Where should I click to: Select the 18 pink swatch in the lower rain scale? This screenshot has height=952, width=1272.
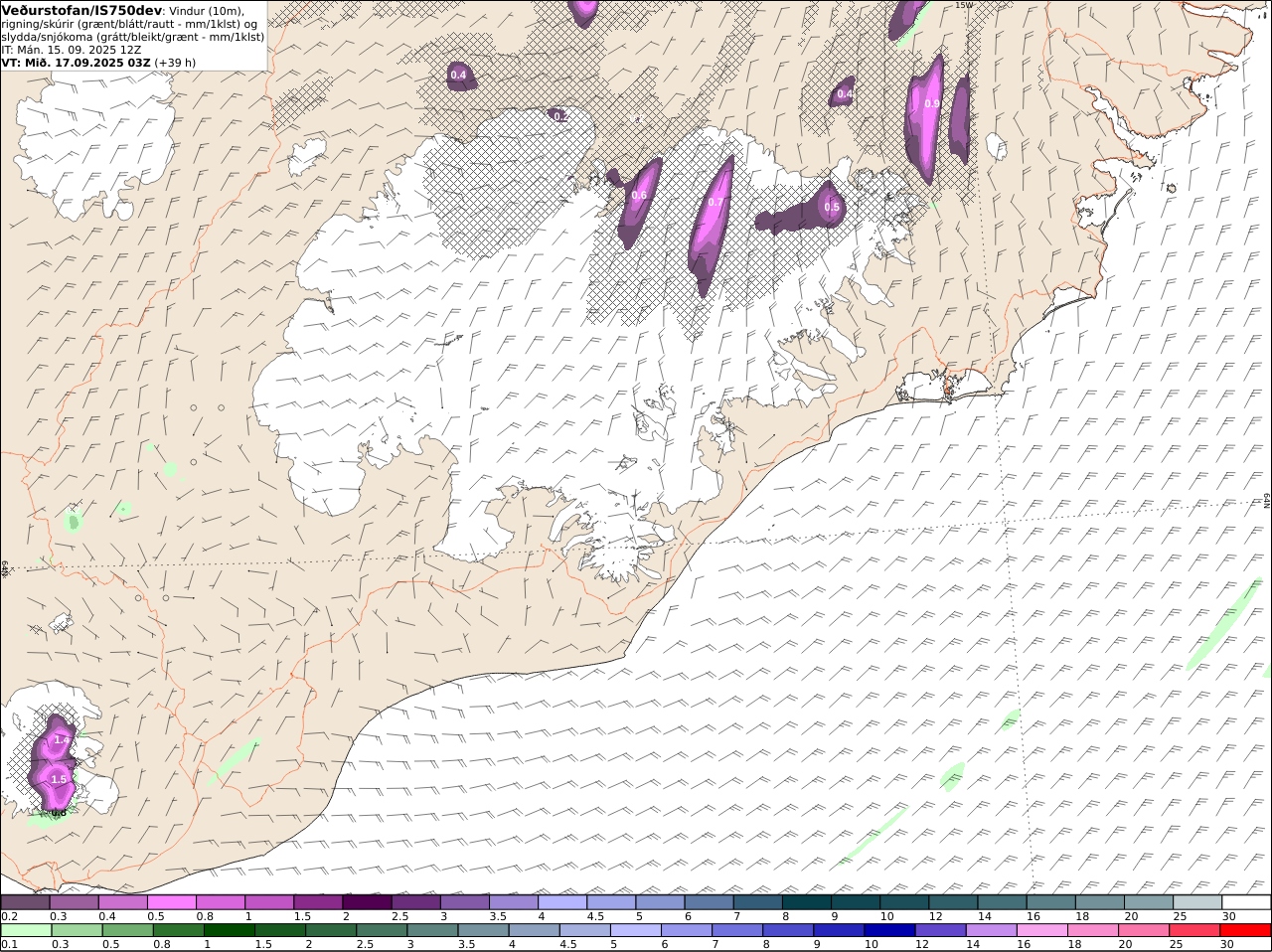coord(1093,930)
